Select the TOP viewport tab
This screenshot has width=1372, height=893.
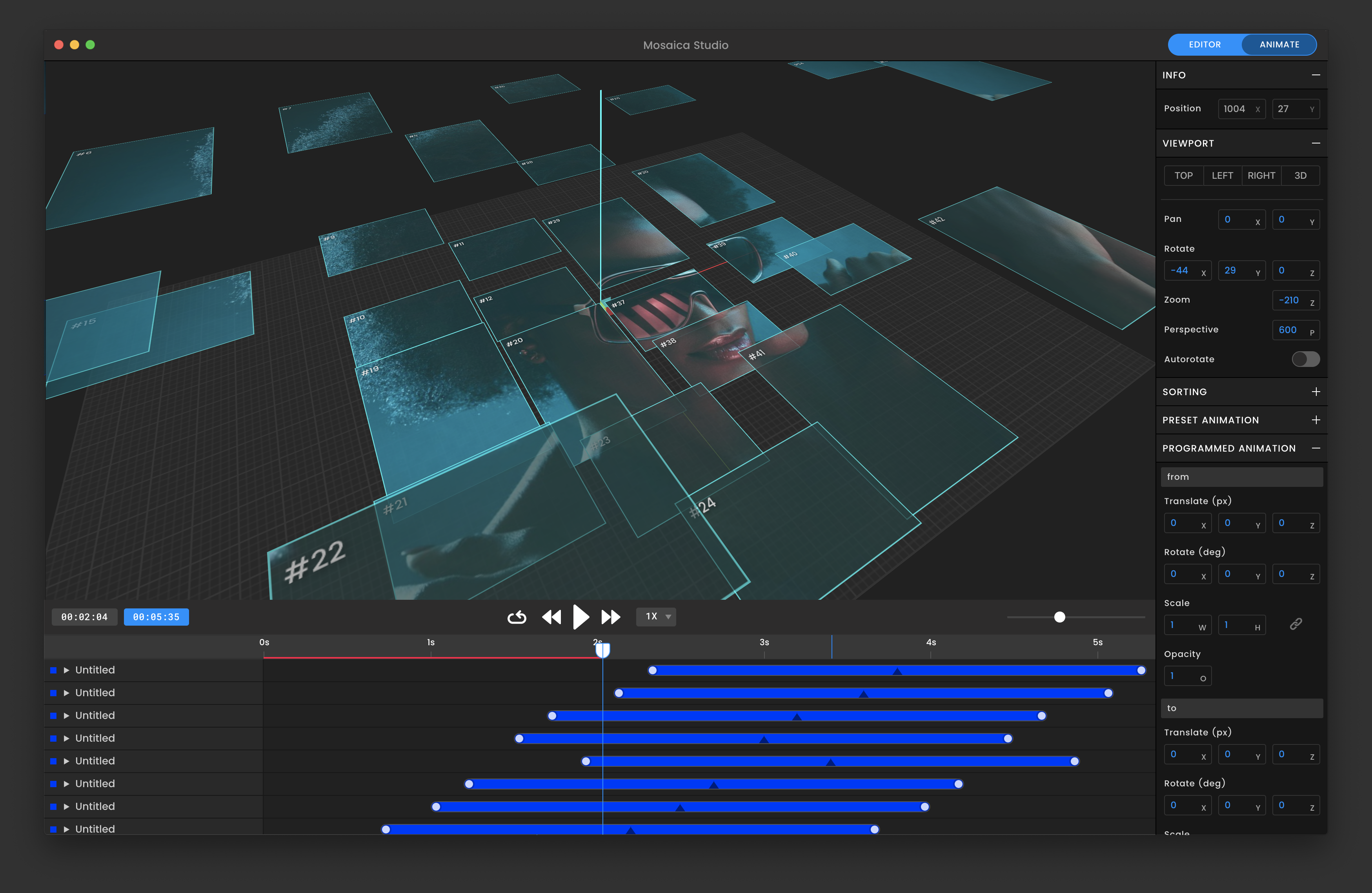(1183, 176)
